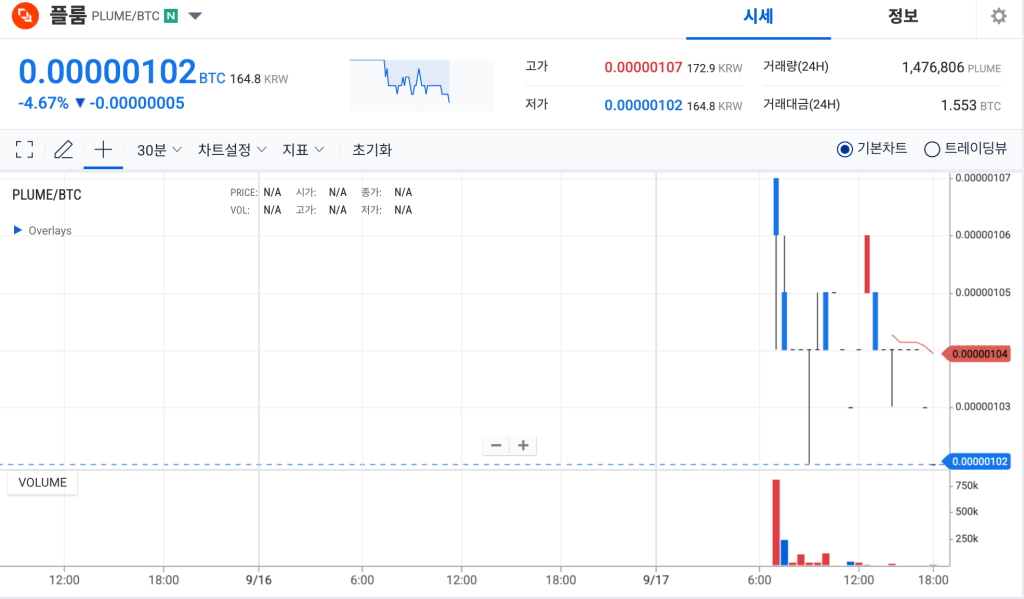The width and height of the screenshot is (1024, 599).
Task: Click the 초기화 reset button
Action: coord(372,149)
